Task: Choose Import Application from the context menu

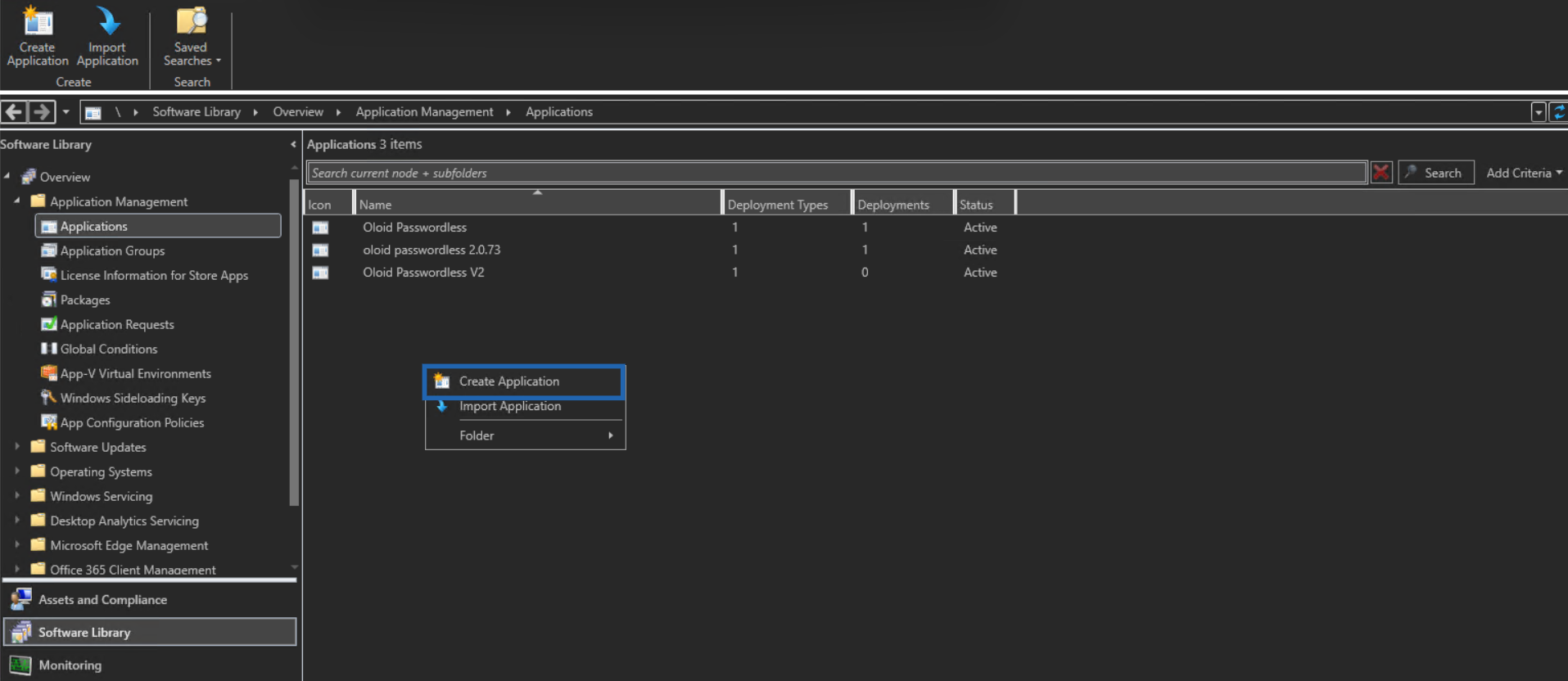Action: (x=524, y=406)
